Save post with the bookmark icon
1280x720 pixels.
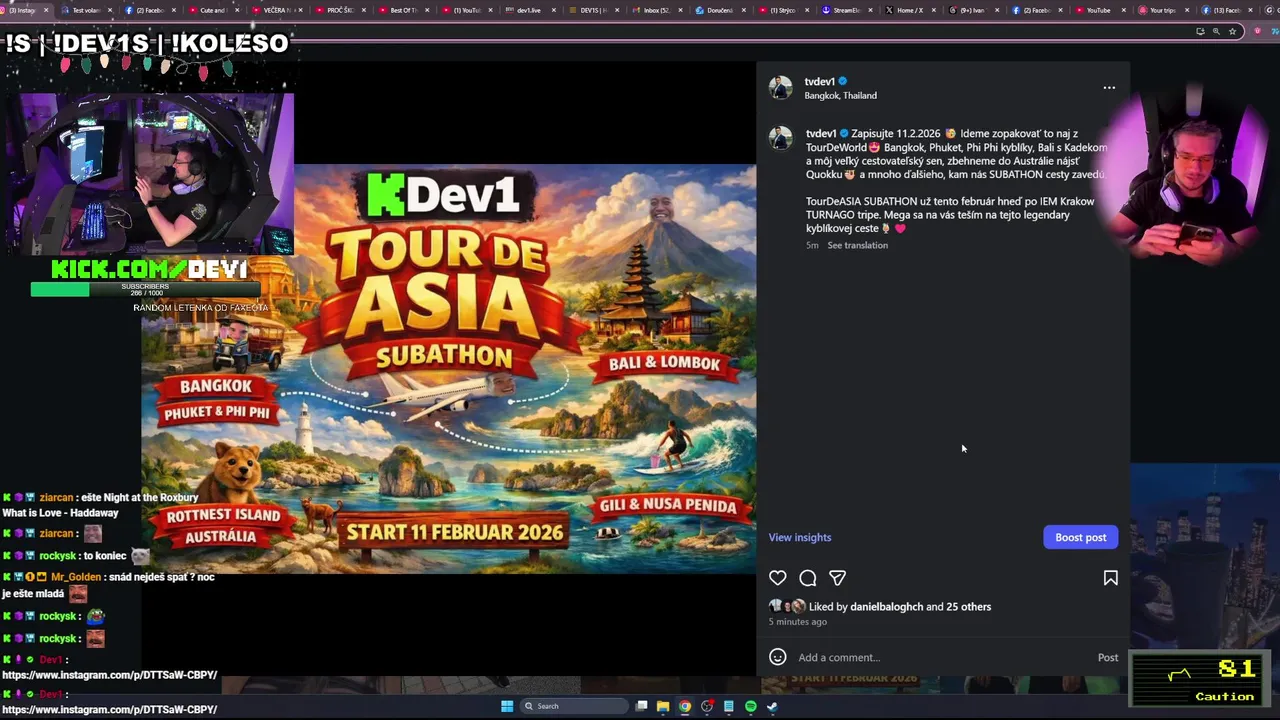(1110, 578)
